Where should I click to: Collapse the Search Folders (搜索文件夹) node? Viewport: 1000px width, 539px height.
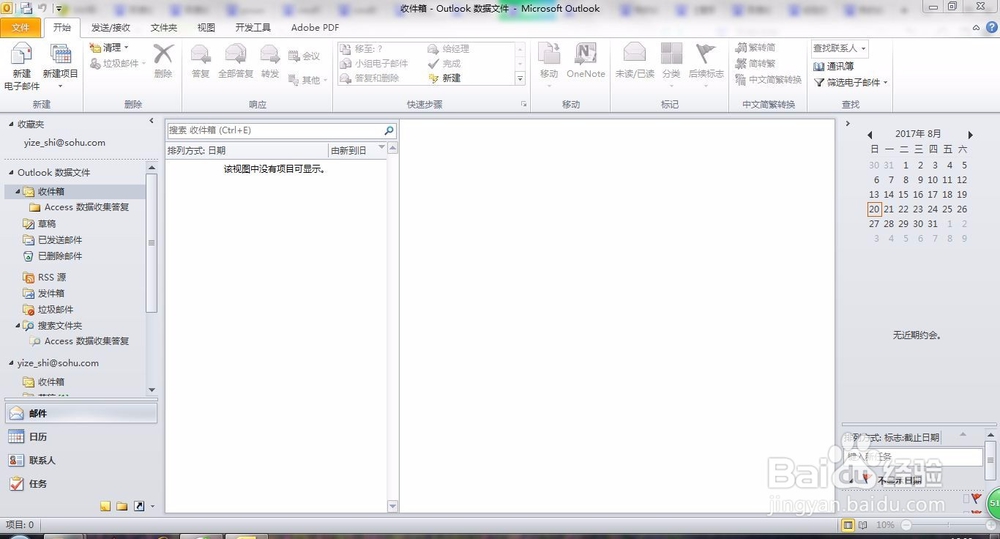coord(18,325)
